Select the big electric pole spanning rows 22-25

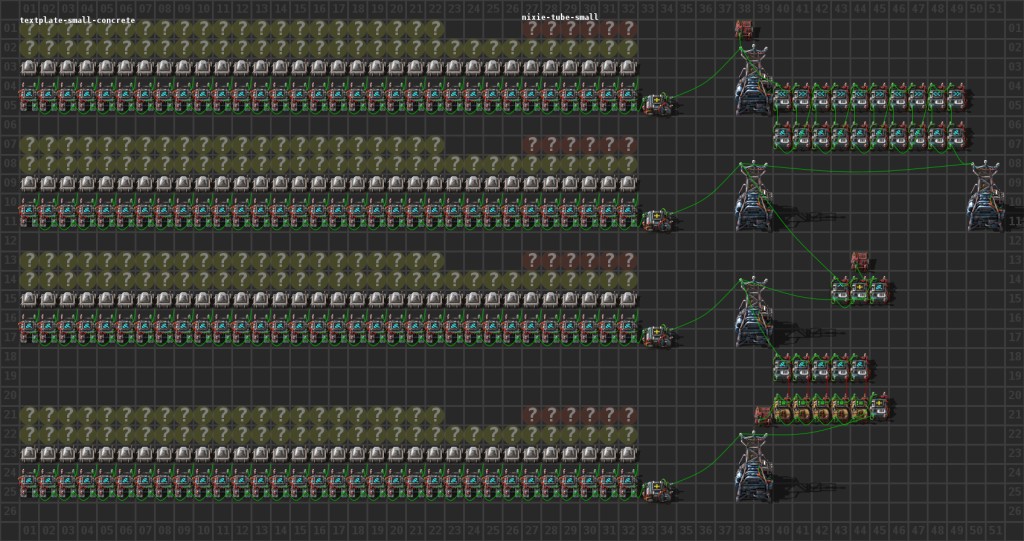click(x=754, y=465)
